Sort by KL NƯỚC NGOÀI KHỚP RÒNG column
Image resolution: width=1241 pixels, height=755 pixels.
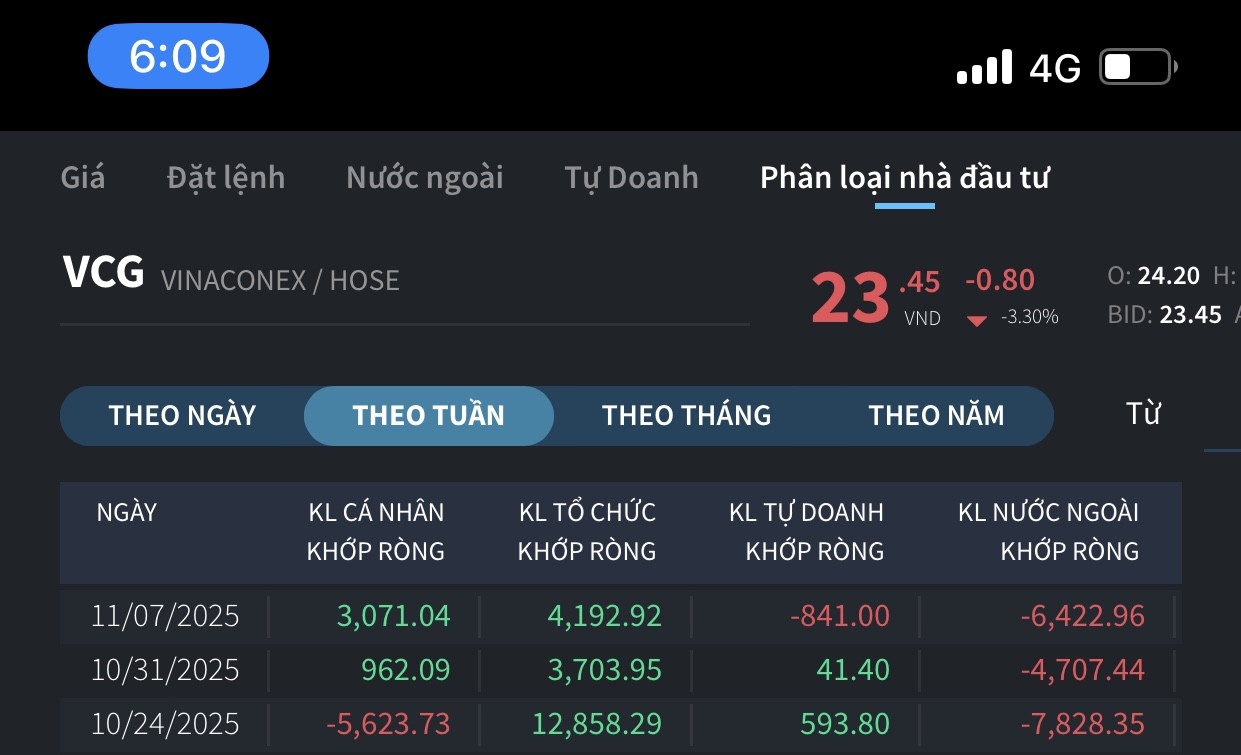coord(1048,531)
